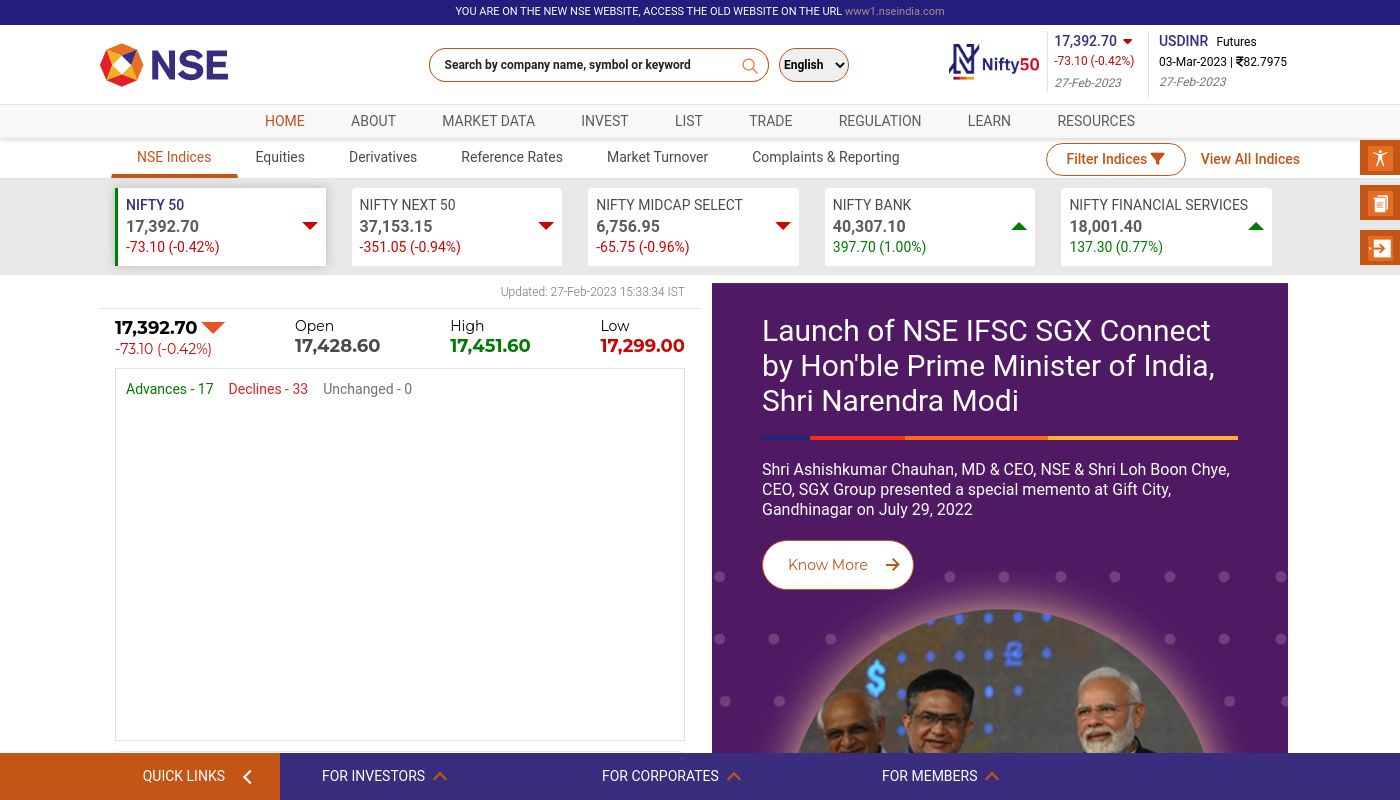Select the NIFTY FINANCIAL SERVICES index card
1400x800 pixels.
pos(1166,227)
